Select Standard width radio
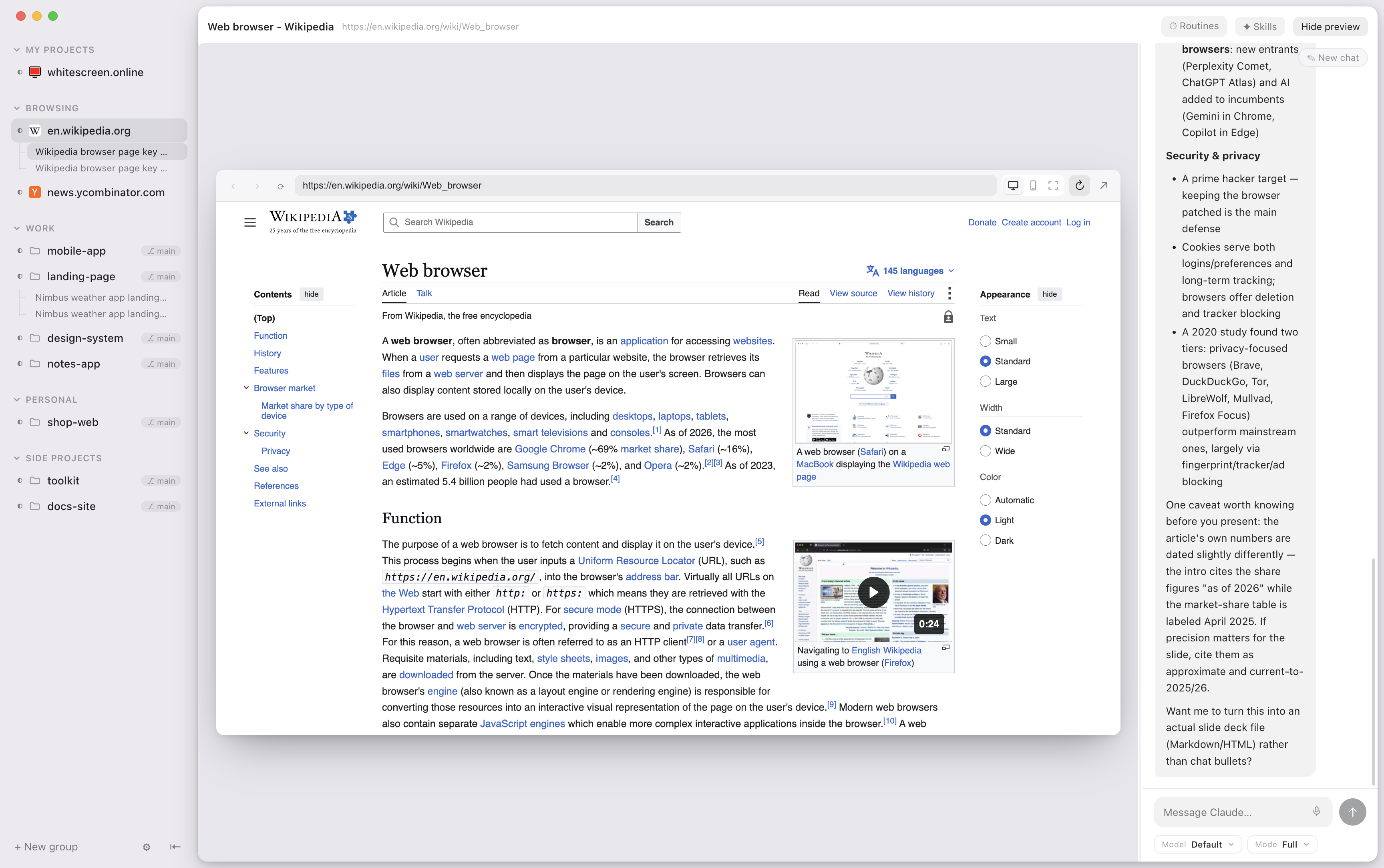The height and width of the screenshot is (868, 1384). 985,430
